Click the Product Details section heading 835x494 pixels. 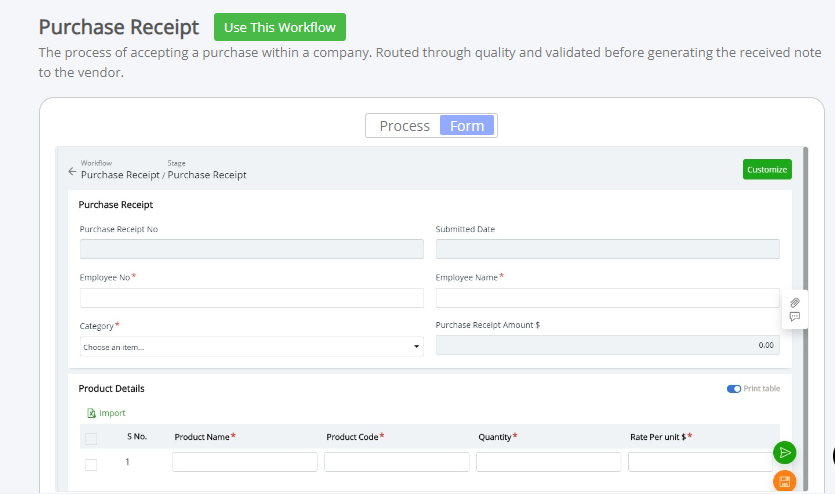pos(111,389)
